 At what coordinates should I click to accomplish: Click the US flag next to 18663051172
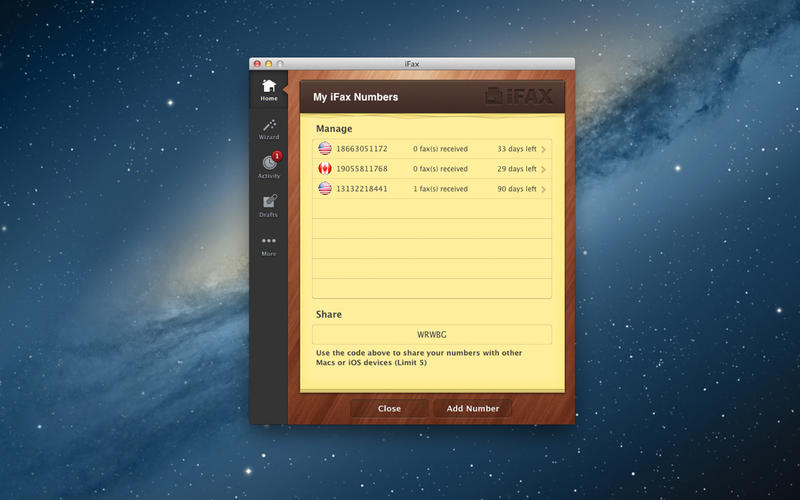click(x=325, y=149)
